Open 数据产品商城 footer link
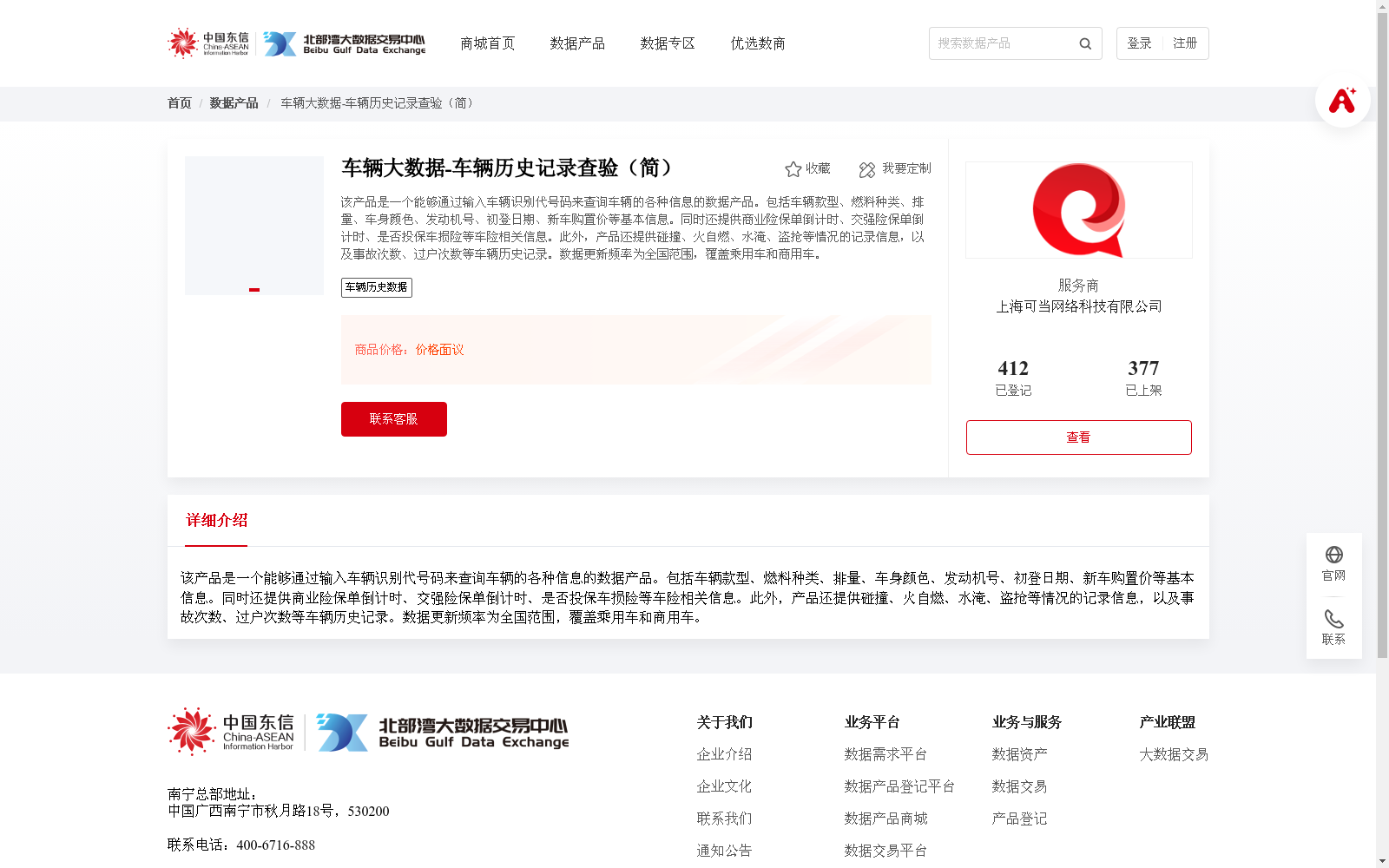This screenshot has height=868, width=1389. pyautogui.click(x=885, y=819)
